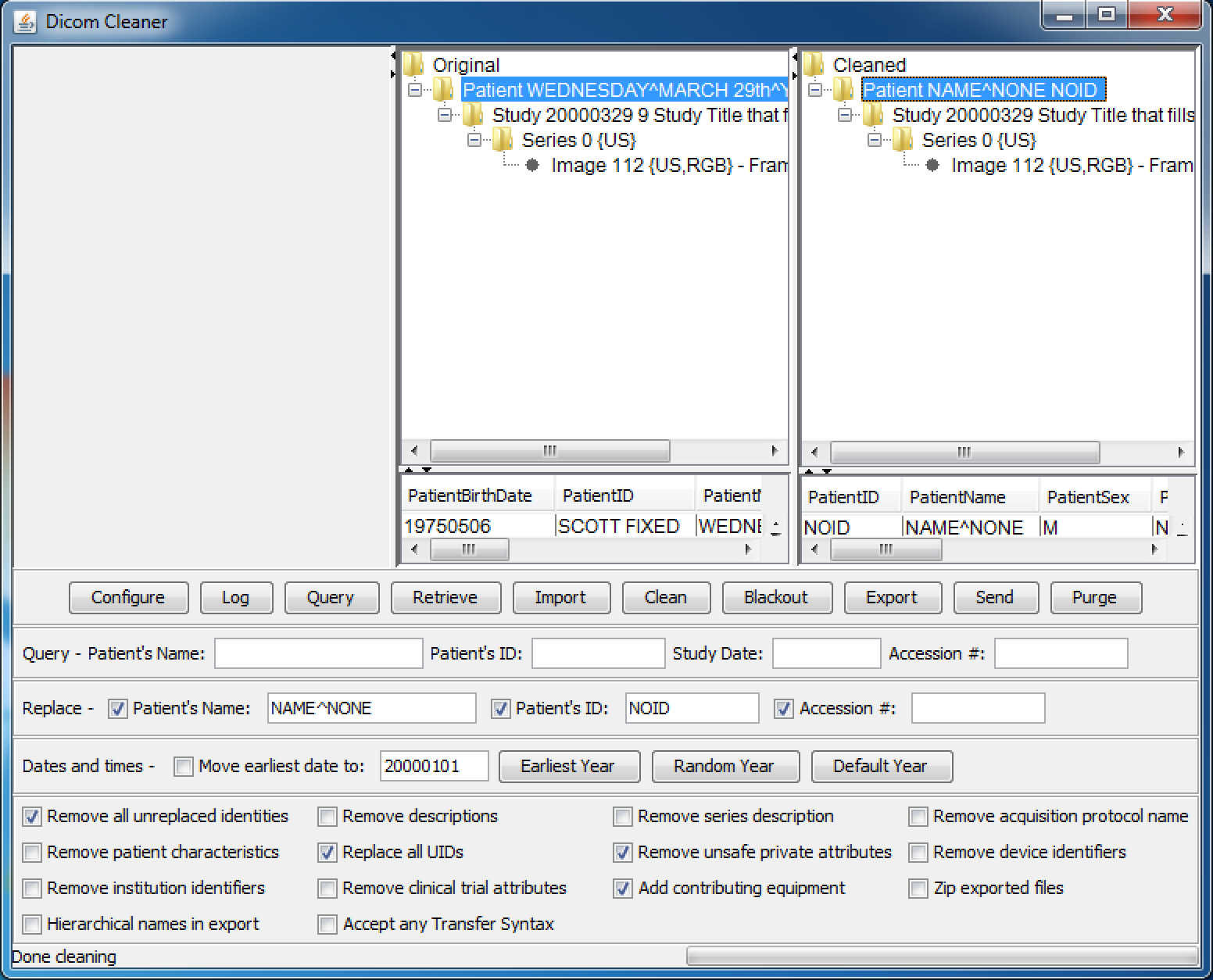1213x980 pixels.
Task: Click the split-pane collapse arrow beside Original
Action: point(394,55)
